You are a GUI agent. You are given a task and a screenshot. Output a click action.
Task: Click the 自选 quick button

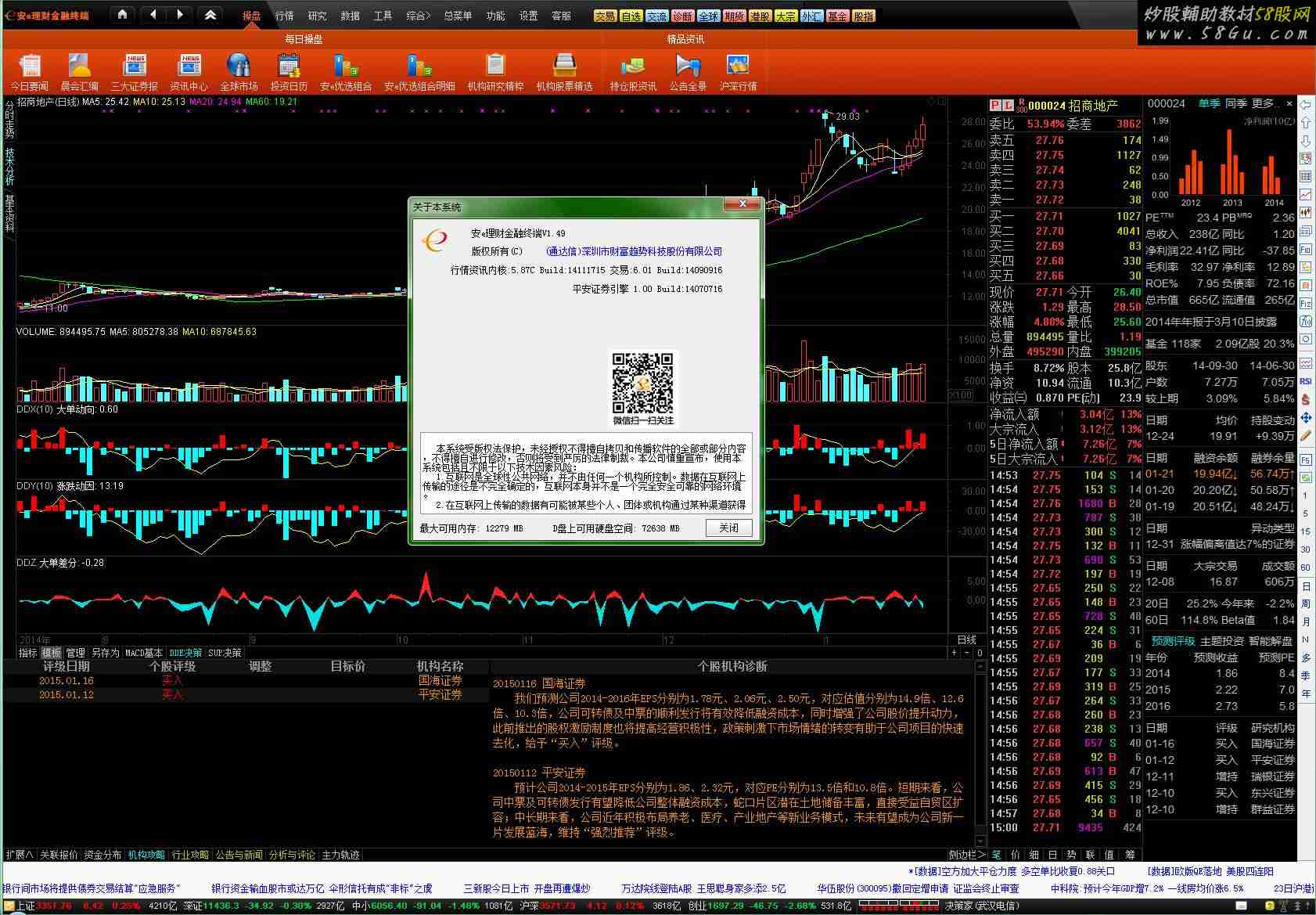click(x=631, y=16)
